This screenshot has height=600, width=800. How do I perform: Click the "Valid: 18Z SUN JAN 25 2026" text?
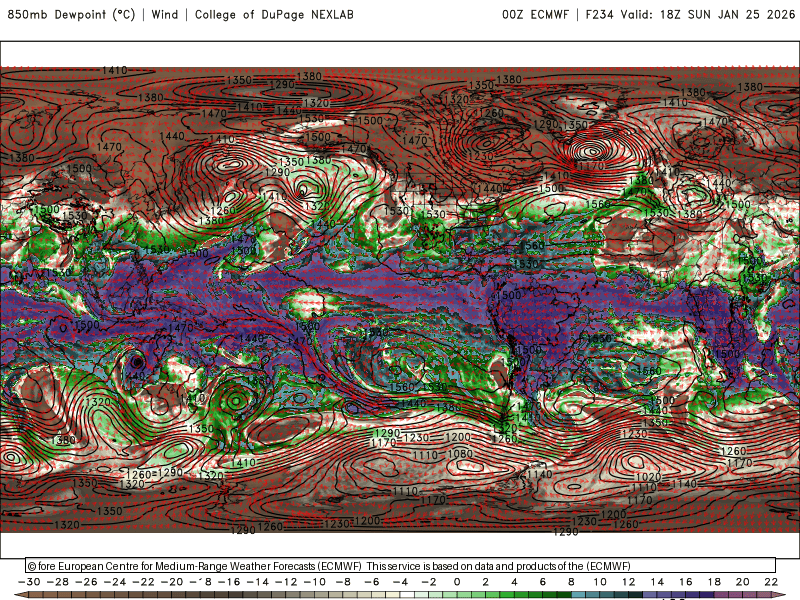pos(708,14)
